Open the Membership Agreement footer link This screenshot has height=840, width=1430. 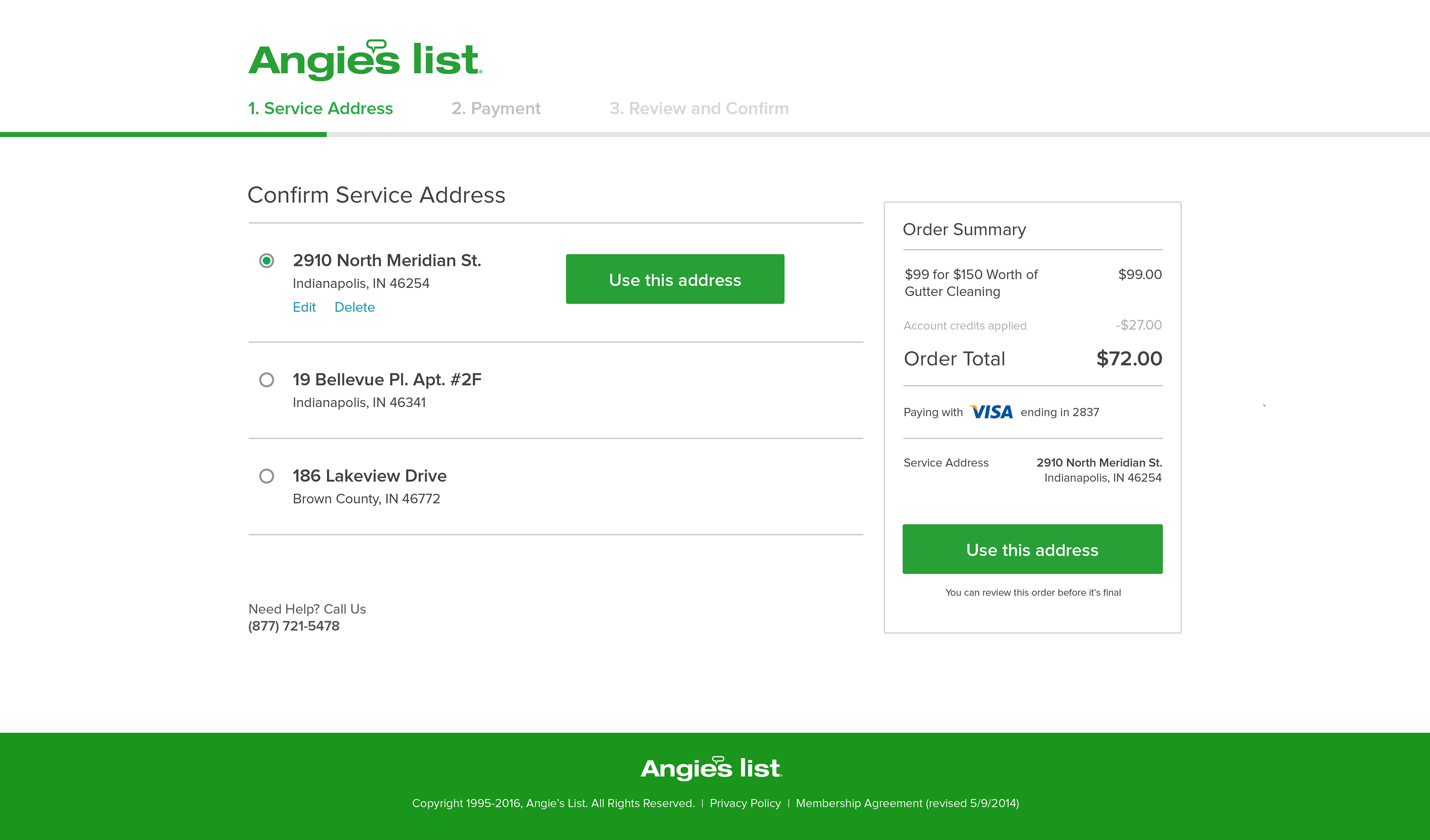[x=907, y=803]
